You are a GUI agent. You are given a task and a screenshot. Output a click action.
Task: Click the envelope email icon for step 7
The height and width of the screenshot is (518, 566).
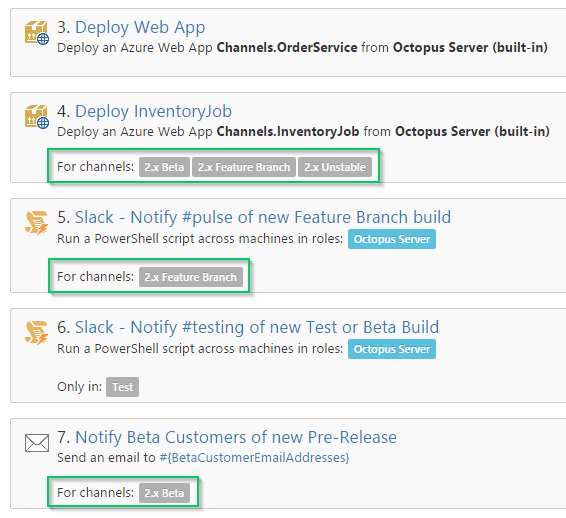click(37, 443)
